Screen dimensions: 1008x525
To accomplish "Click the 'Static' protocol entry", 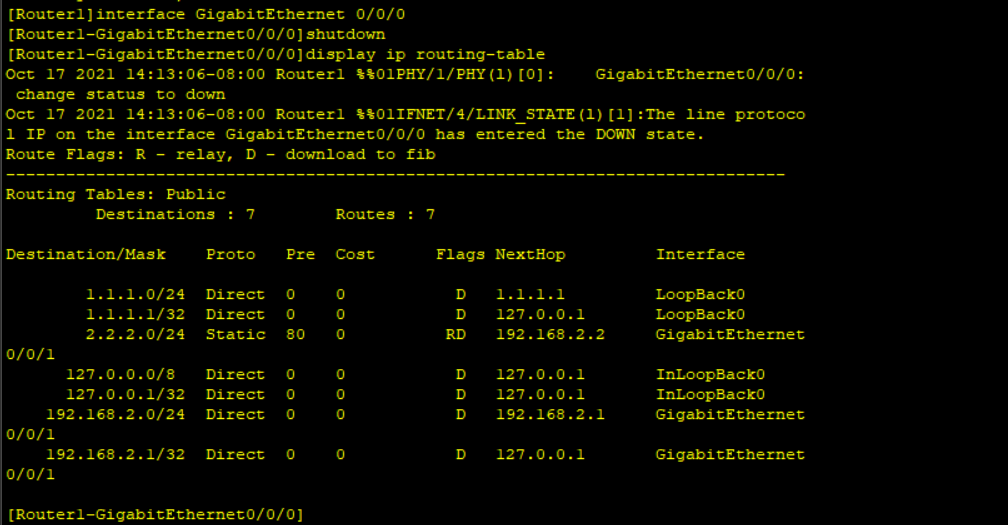I will 235,334.
